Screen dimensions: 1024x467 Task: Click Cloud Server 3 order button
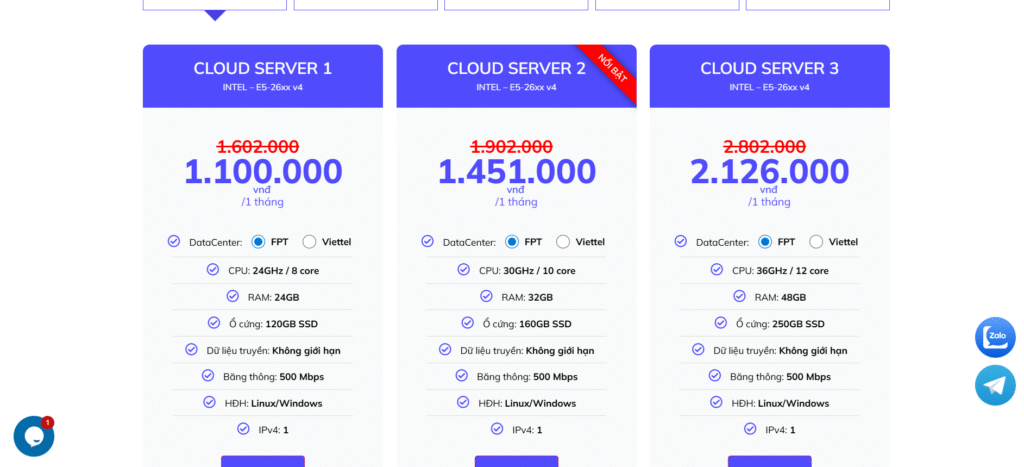[769, 461]
